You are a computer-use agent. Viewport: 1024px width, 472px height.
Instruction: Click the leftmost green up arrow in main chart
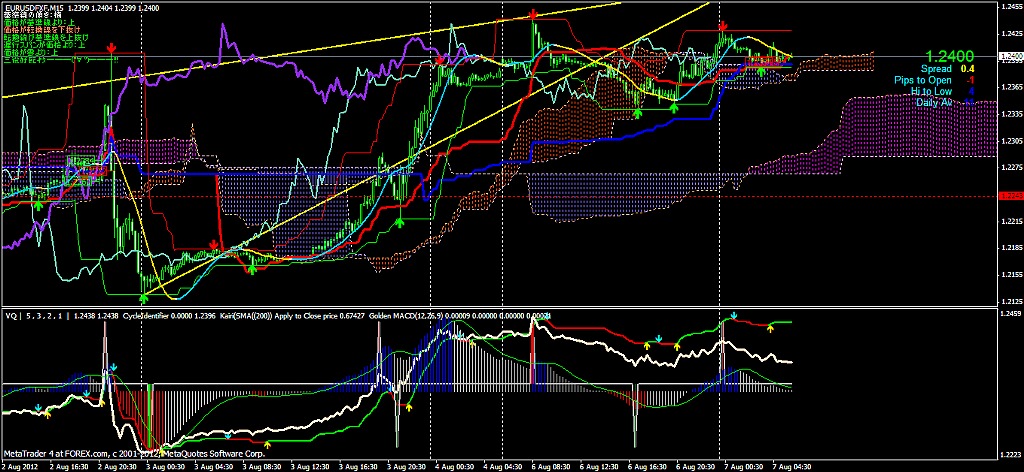[x=37, y=203]
